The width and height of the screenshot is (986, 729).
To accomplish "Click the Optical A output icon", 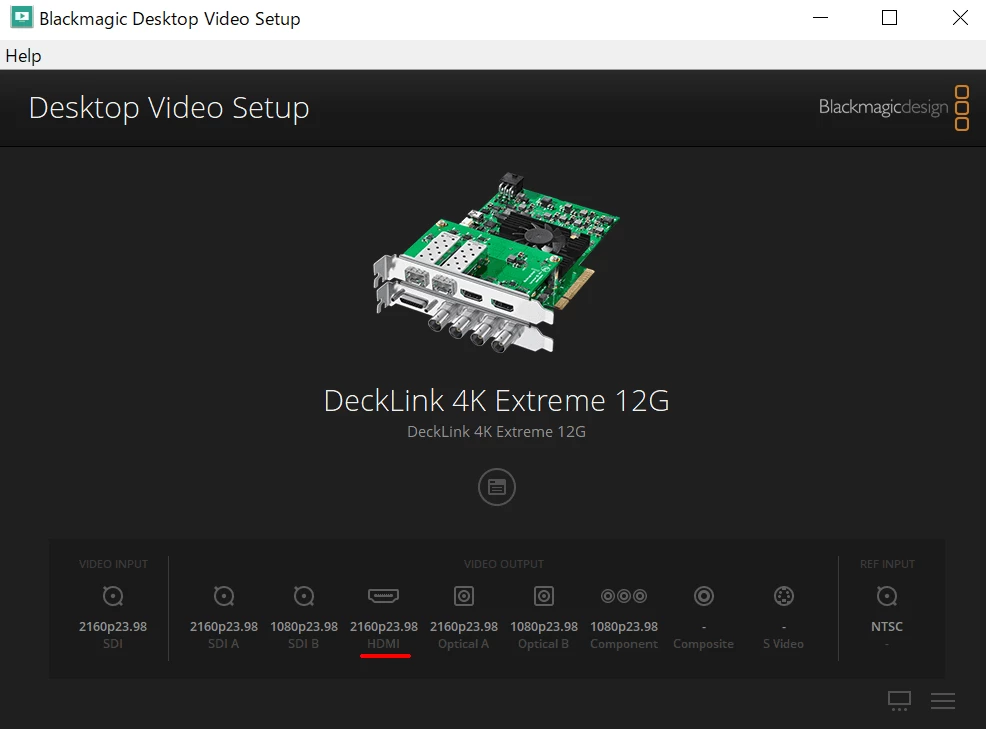I will 464,596.
